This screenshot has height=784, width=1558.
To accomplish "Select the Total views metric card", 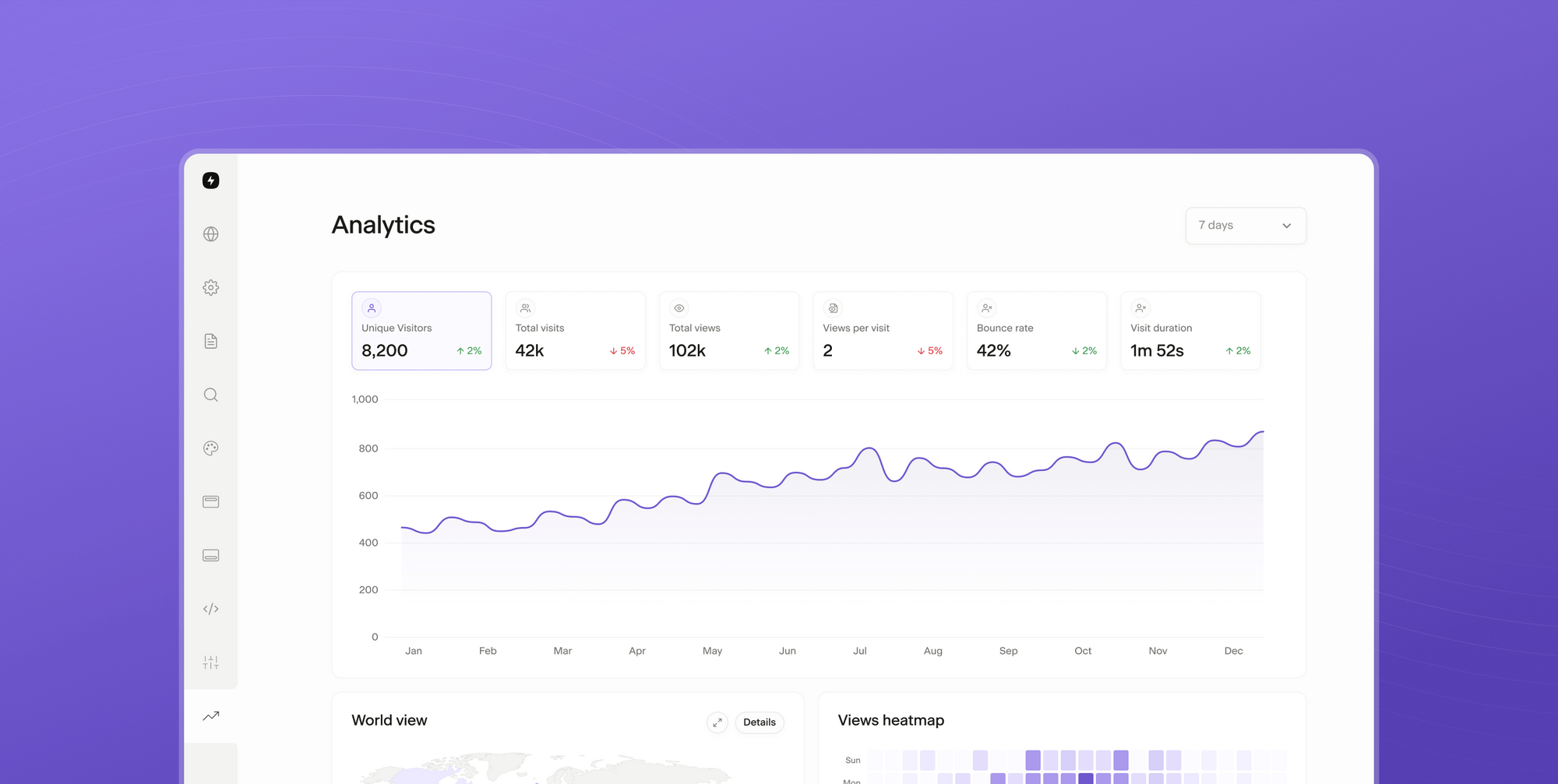I will [729, 331].
